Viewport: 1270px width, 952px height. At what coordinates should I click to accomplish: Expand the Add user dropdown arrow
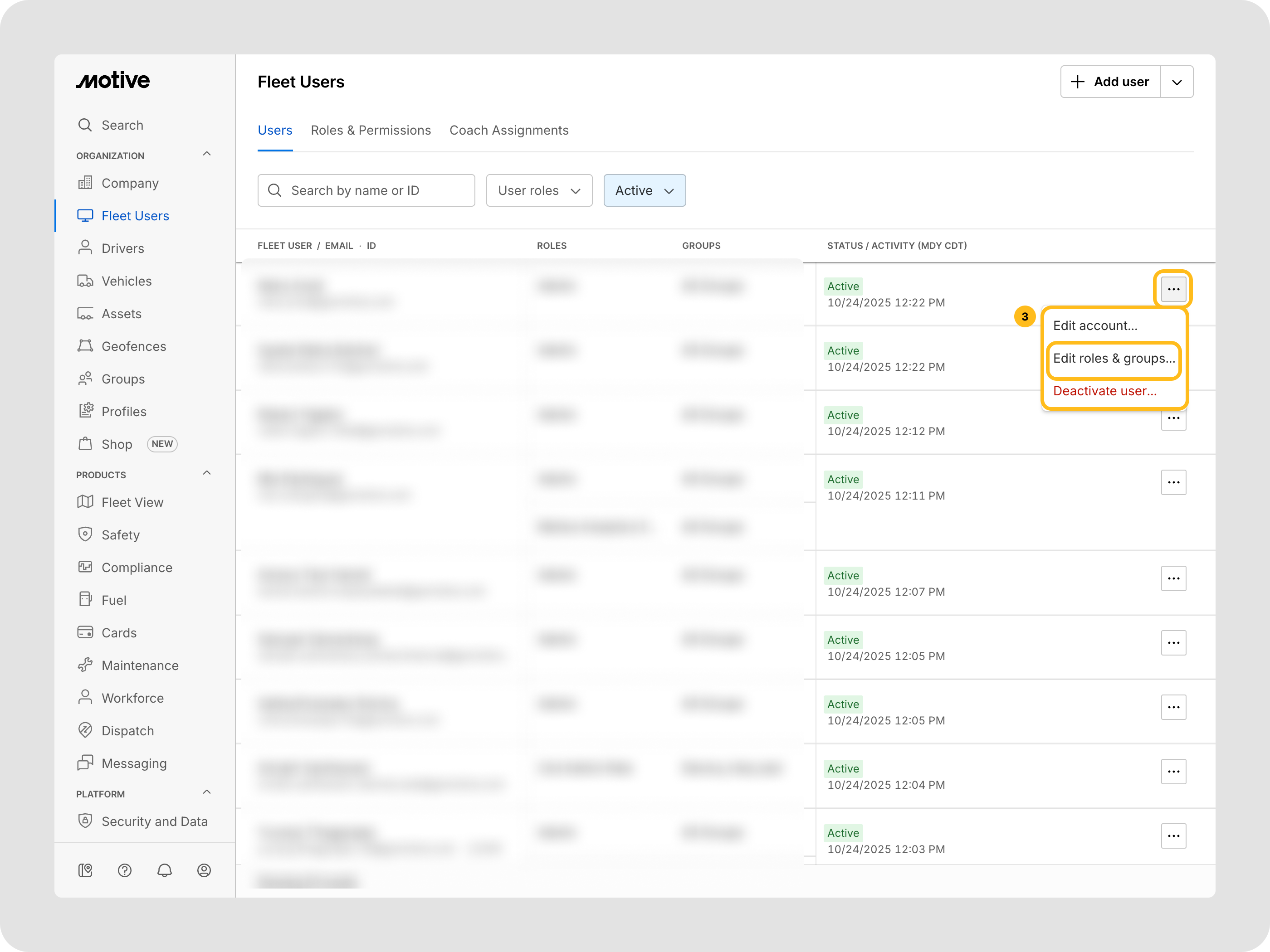click(x=1177, y=82)
